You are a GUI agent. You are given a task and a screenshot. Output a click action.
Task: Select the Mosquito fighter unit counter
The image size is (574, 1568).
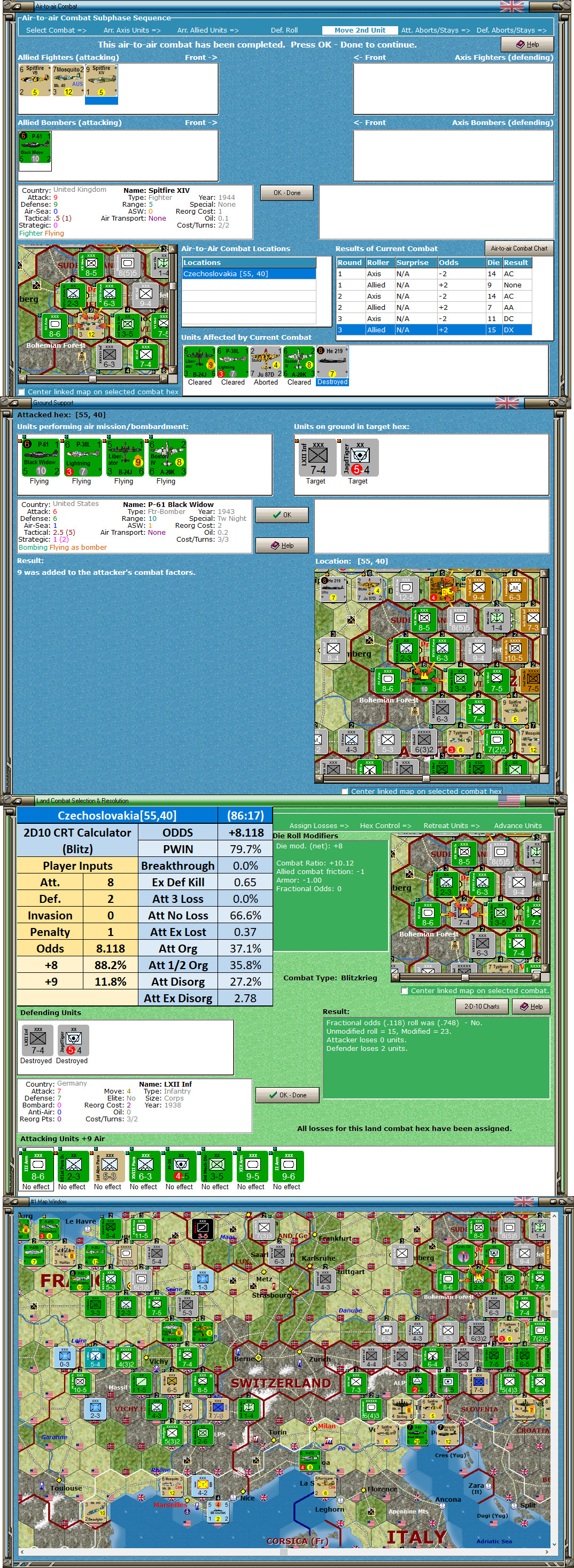[x=68, y=81]
